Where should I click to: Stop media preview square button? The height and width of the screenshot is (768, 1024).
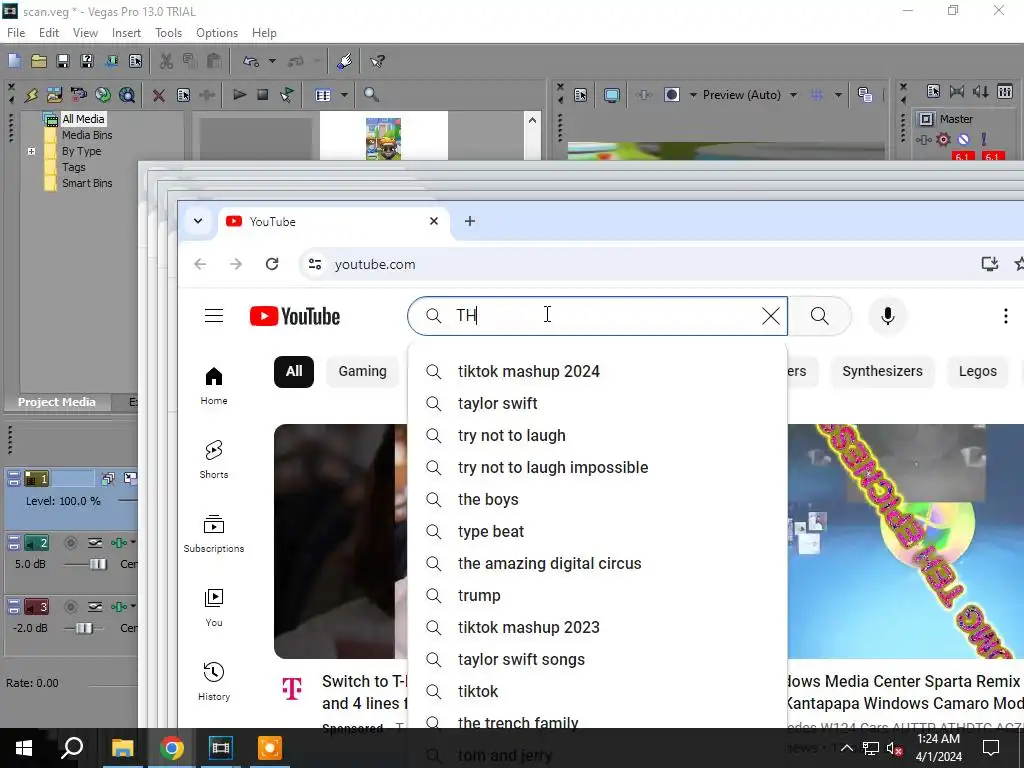(x=263, y=95)
